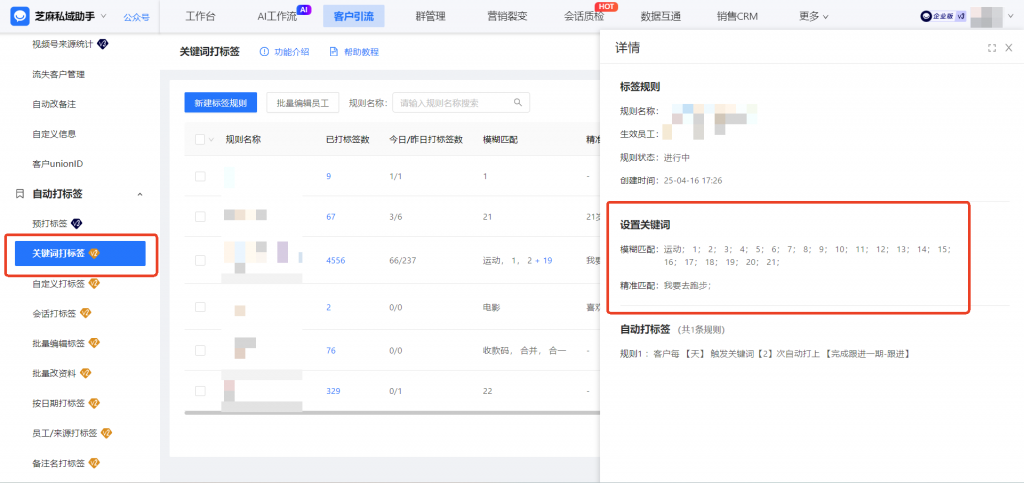Screen dimensions: 1024x483
Task: Close the 详情 details panel
Action: [1008, 48]
